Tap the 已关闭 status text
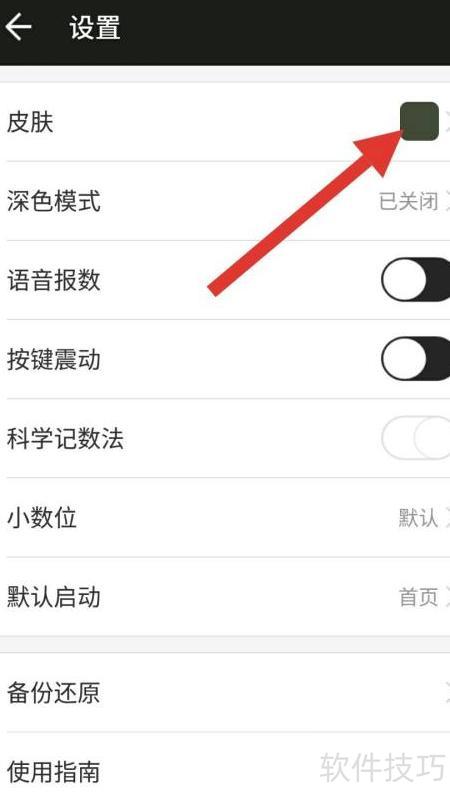 tap(409, 201)
